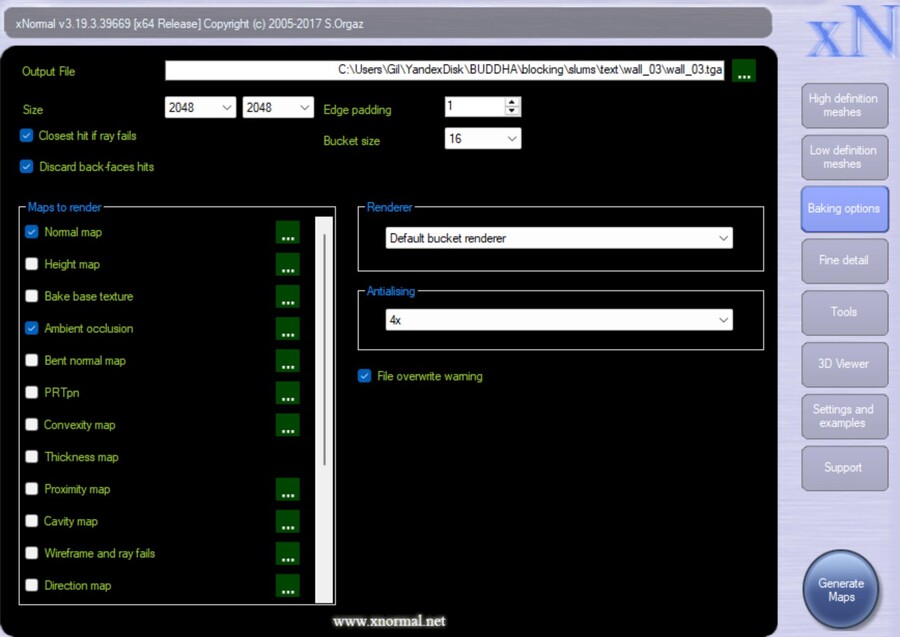Click the Output File path field
Image resolution: width=900 pixels, height=637 pixels.
[x=445, y=70]
